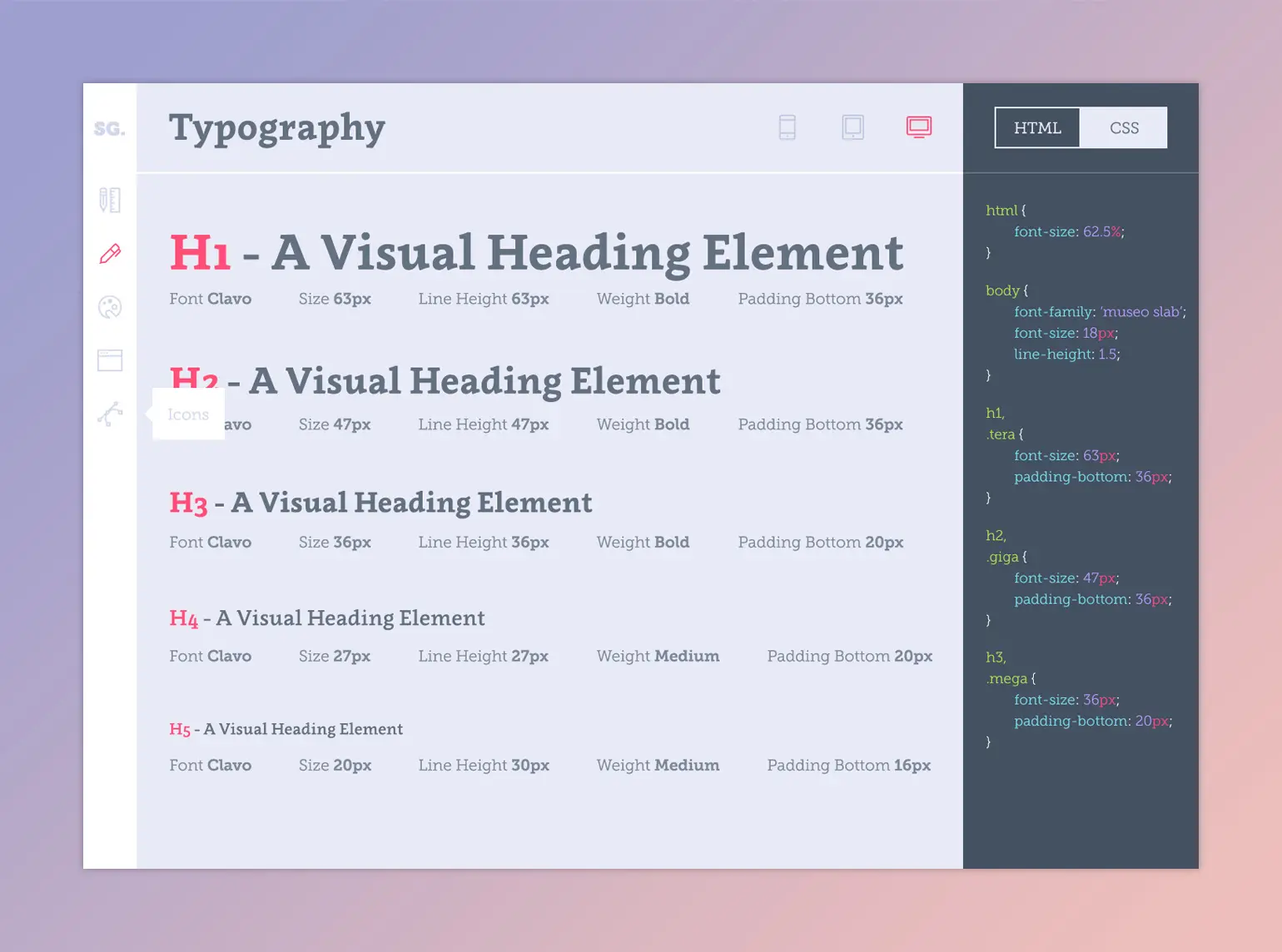Click the 'museo slab' font-family value
This screenshot has height=952, width=1282.
1140,312
